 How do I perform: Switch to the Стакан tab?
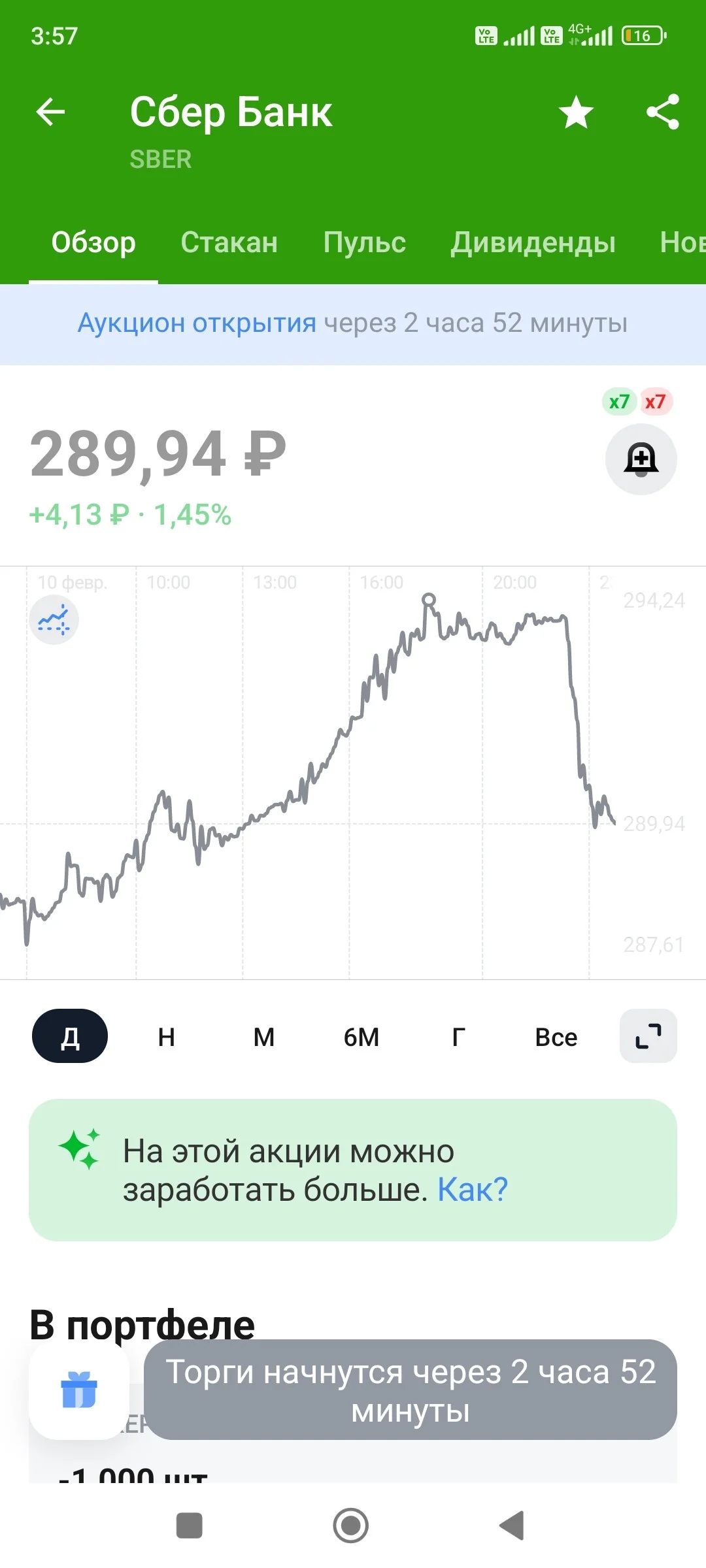[229, 242]
